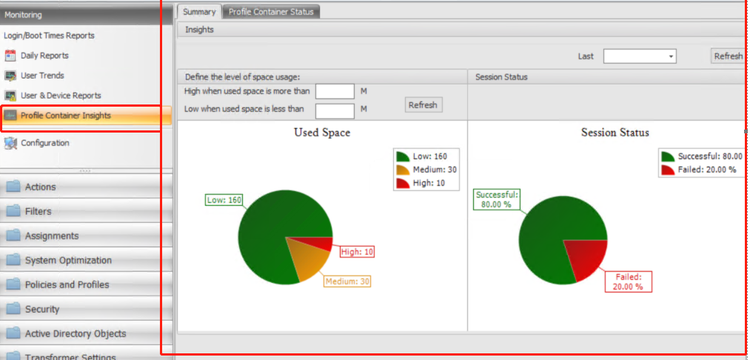Click the green Successful legend swatch
750x360 pixels.
click(668, 156)
